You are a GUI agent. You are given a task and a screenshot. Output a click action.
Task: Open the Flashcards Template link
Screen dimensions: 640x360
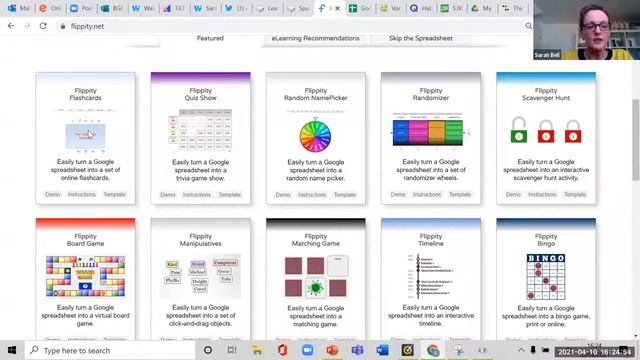tap(114, 194)
